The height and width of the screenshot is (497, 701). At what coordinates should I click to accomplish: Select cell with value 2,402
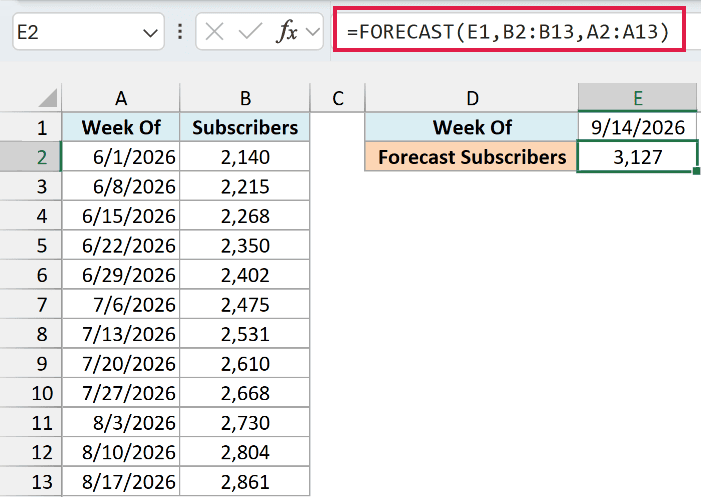(x=245, y=275)
